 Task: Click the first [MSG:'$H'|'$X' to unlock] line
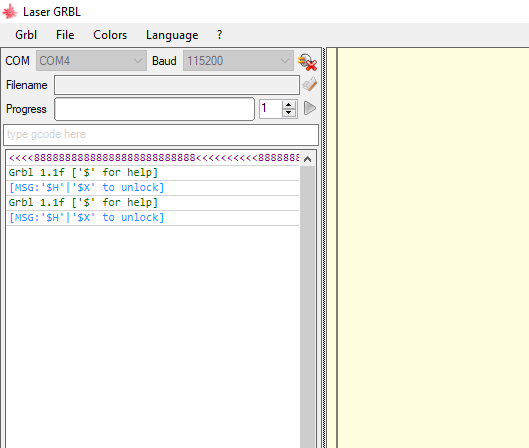[152, 188]
